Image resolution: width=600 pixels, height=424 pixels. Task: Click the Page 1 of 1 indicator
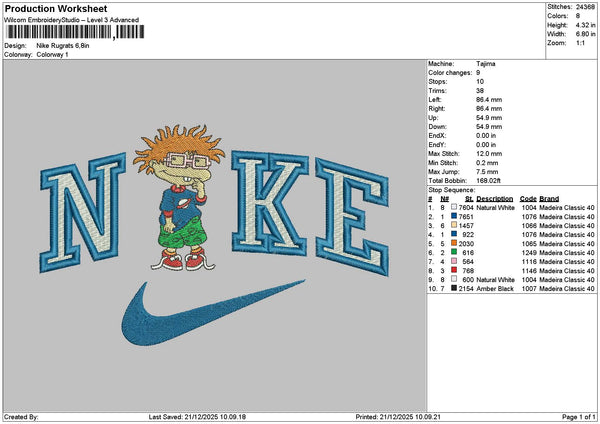(579, 417)
